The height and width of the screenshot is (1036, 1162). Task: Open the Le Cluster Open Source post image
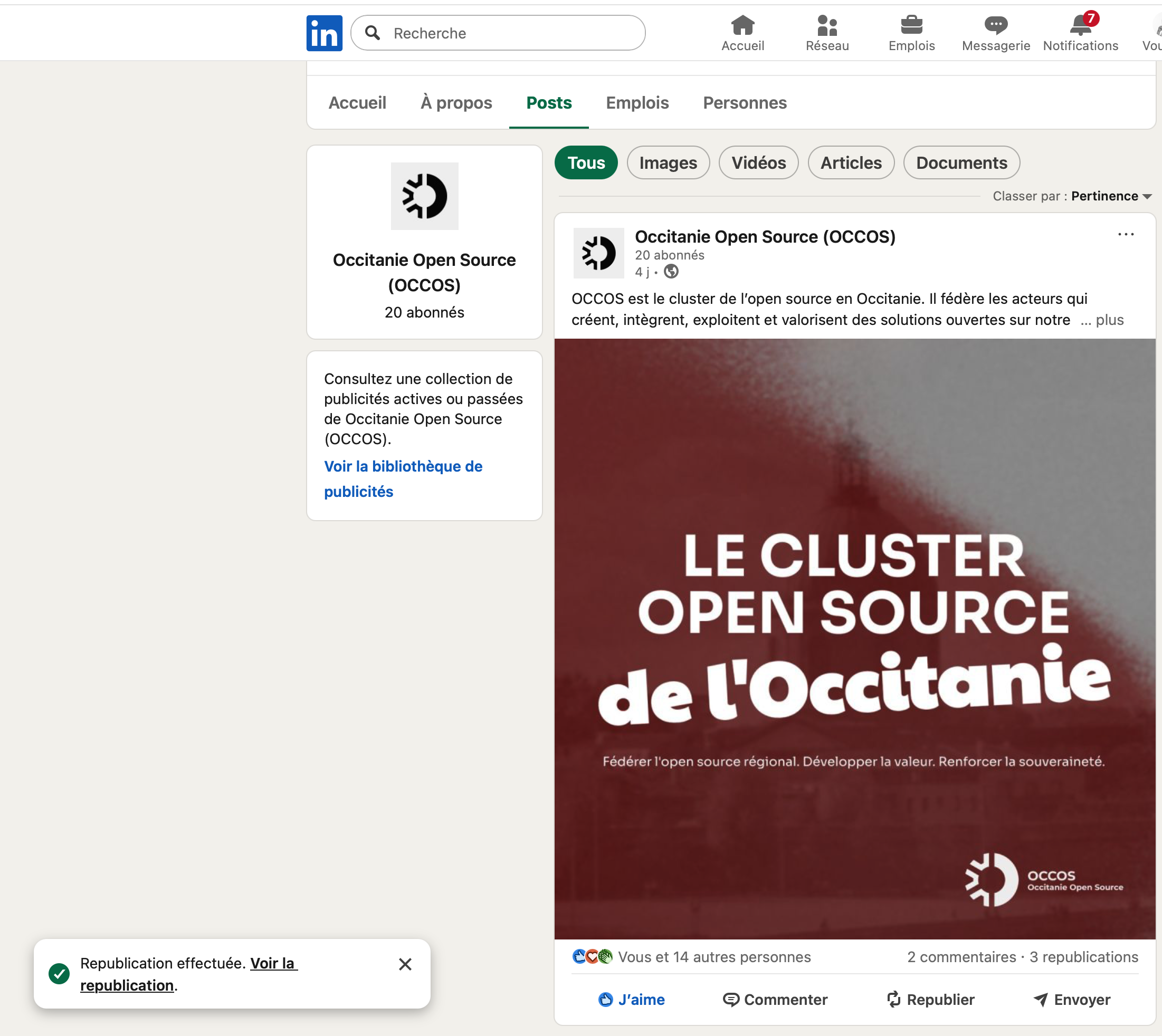(855, 639)
